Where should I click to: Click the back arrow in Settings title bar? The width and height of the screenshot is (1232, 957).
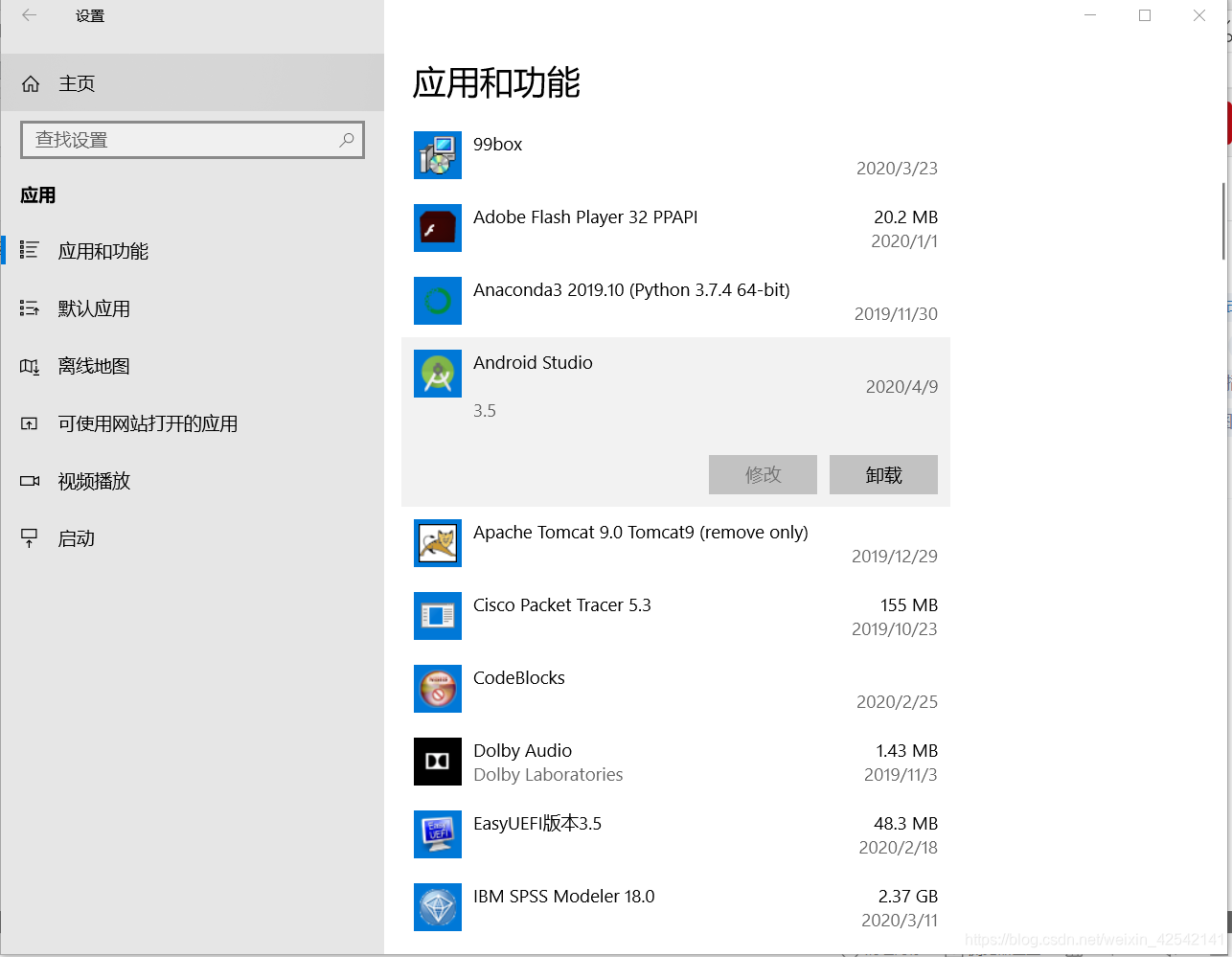pyautogui.click(x=29, y=15)
